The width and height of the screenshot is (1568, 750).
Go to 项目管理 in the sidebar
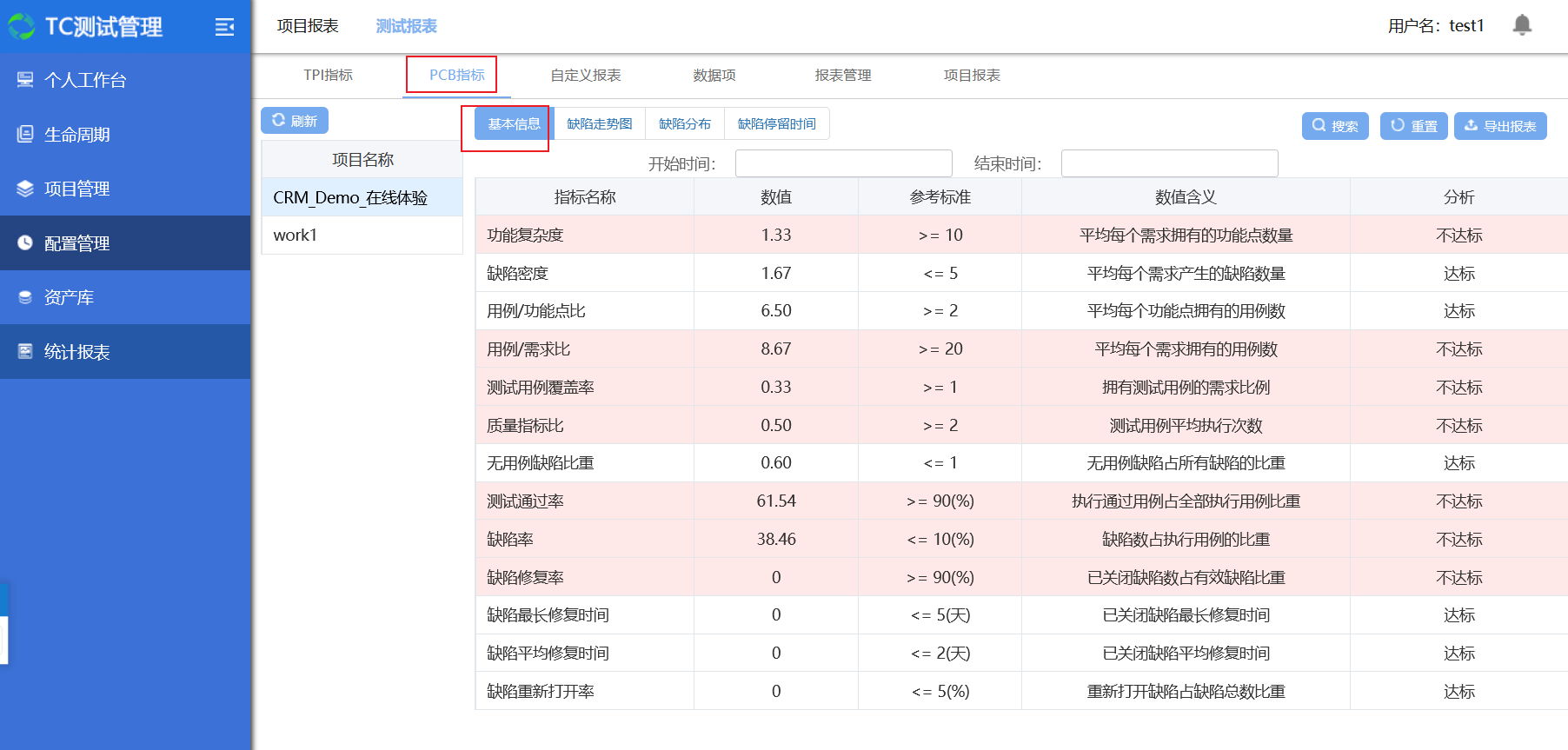77,189
